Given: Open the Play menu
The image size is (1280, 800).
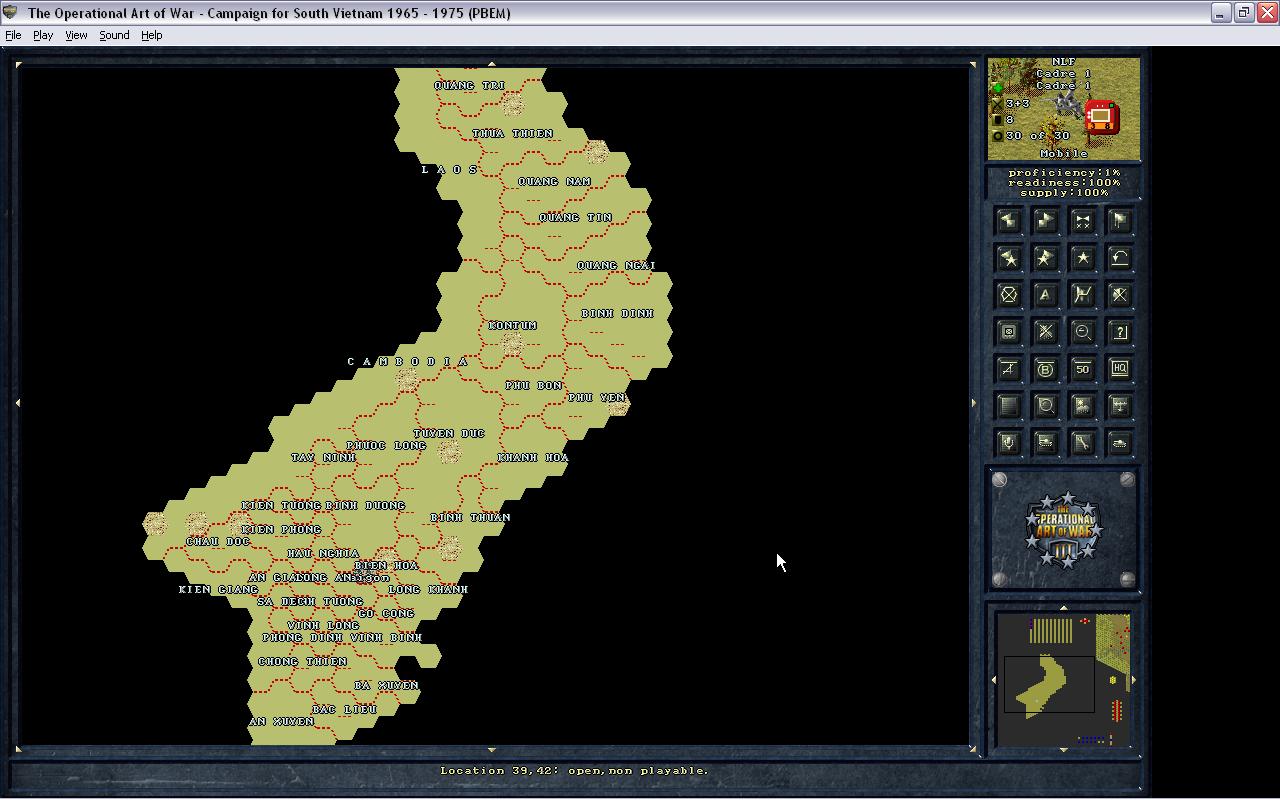Looking at the screenshot, I should tap(43, 35).
